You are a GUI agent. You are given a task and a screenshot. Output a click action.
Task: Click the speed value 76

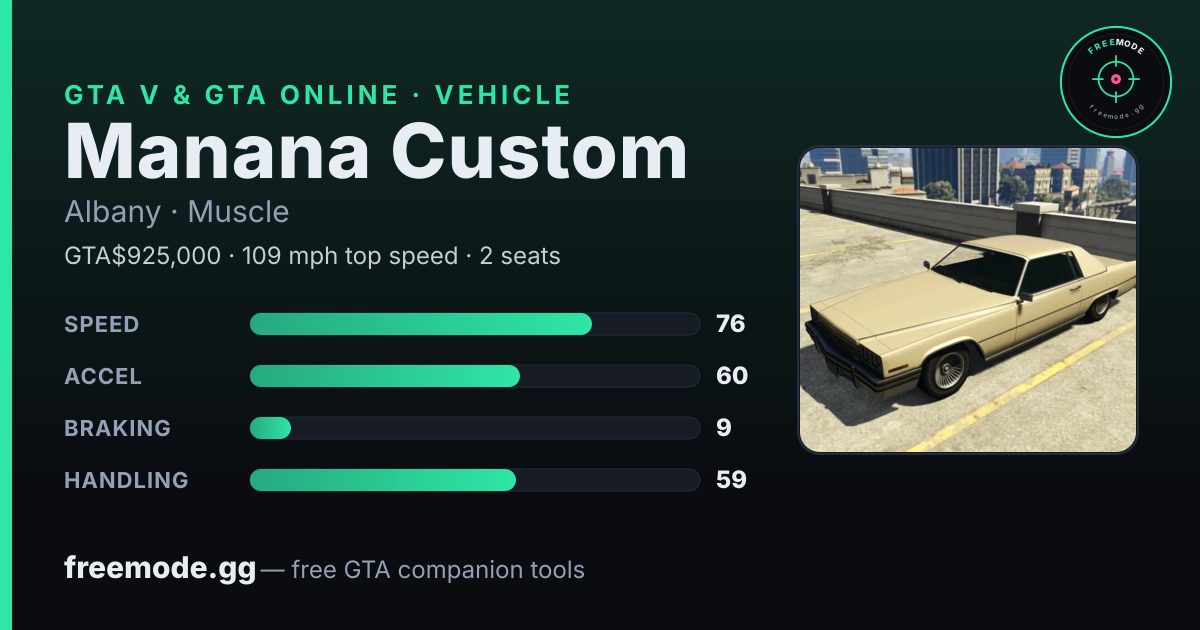click(731, 324)
